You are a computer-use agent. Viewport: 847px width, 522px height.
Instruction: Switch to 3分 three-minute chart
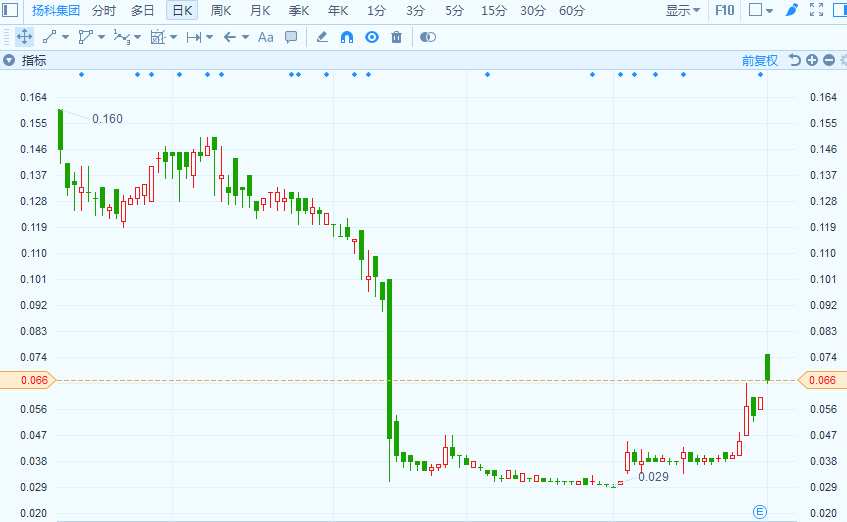point(415,10)
